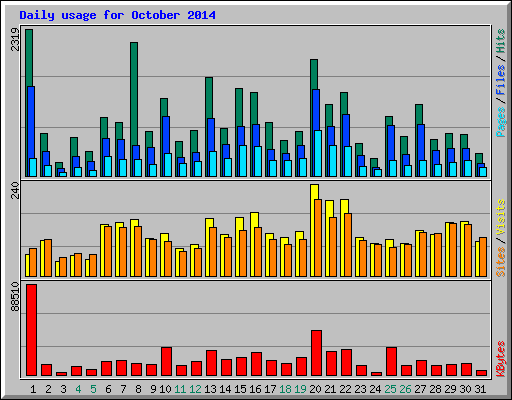Click the day "23" label on the x-axis

tap(360, 389)
